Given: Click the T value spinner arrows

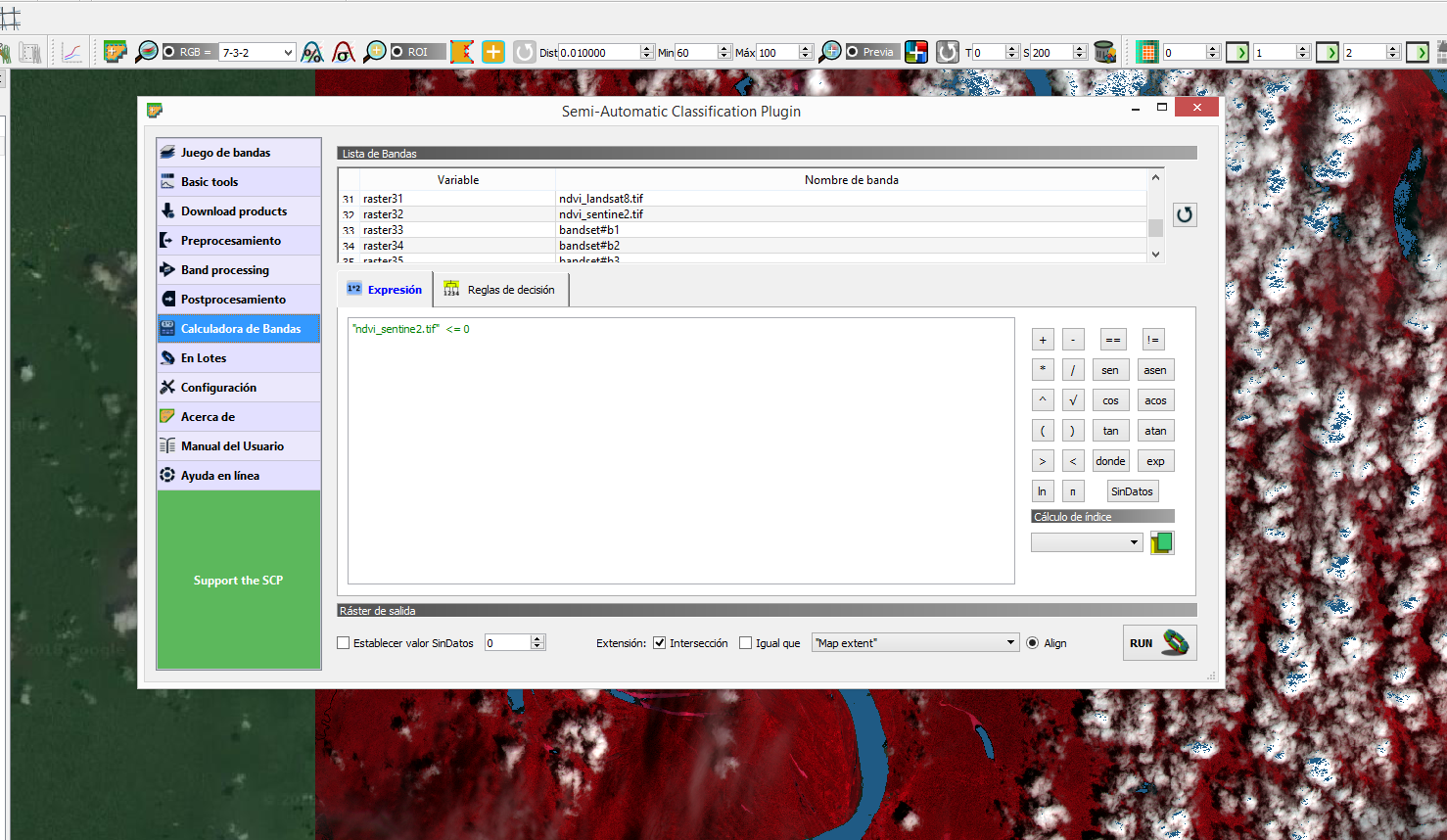Looking at the screenshot, I should click(x=1012, y=52).
